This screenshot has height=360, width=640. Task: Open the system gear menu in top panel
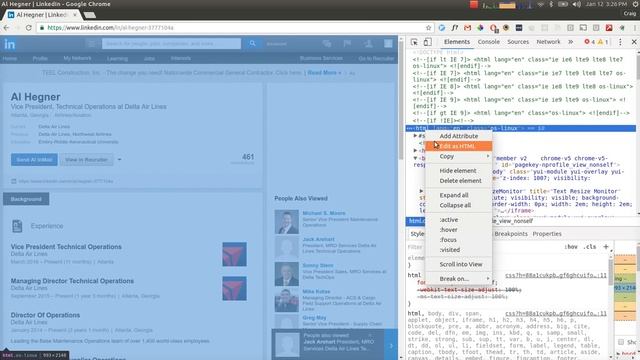coord(636,4)
